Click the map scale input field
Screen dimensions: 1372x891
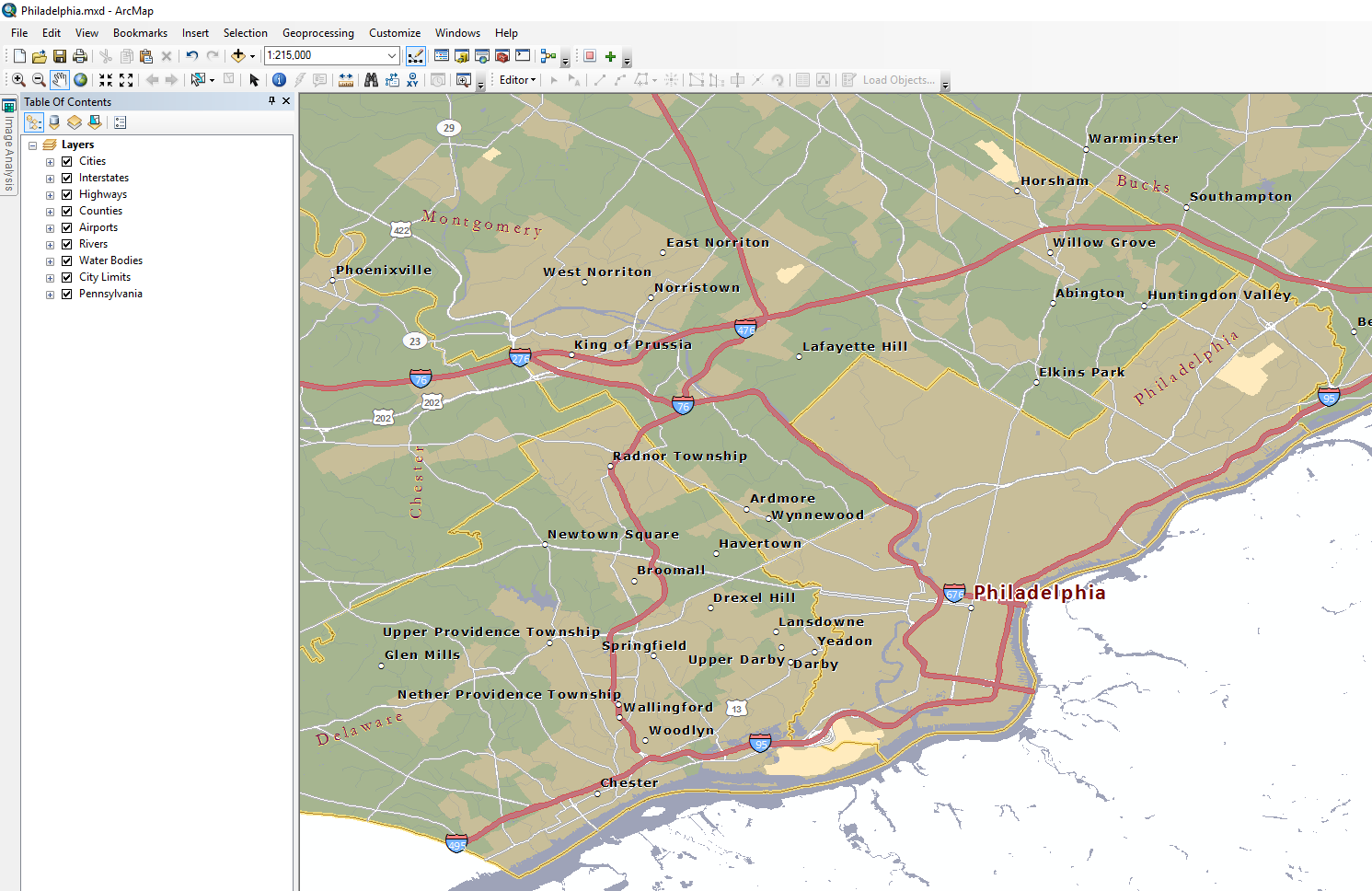(x=325, y=55)
